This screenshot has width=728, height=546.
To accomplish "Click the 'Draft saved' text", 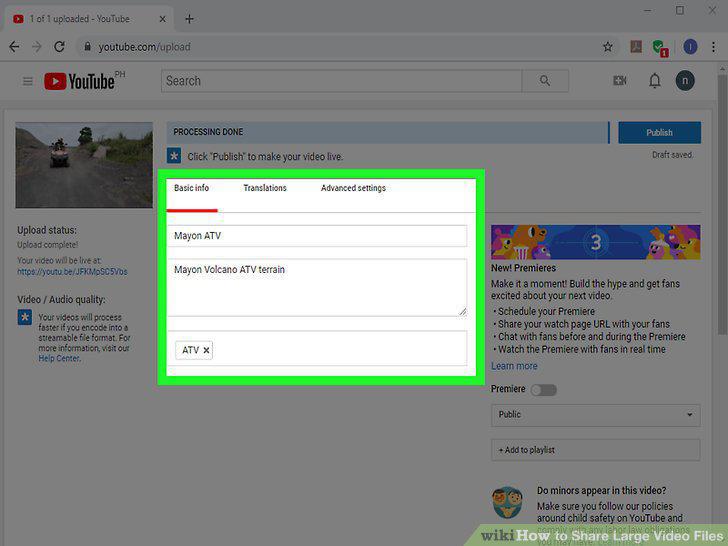I will [672, 155].
